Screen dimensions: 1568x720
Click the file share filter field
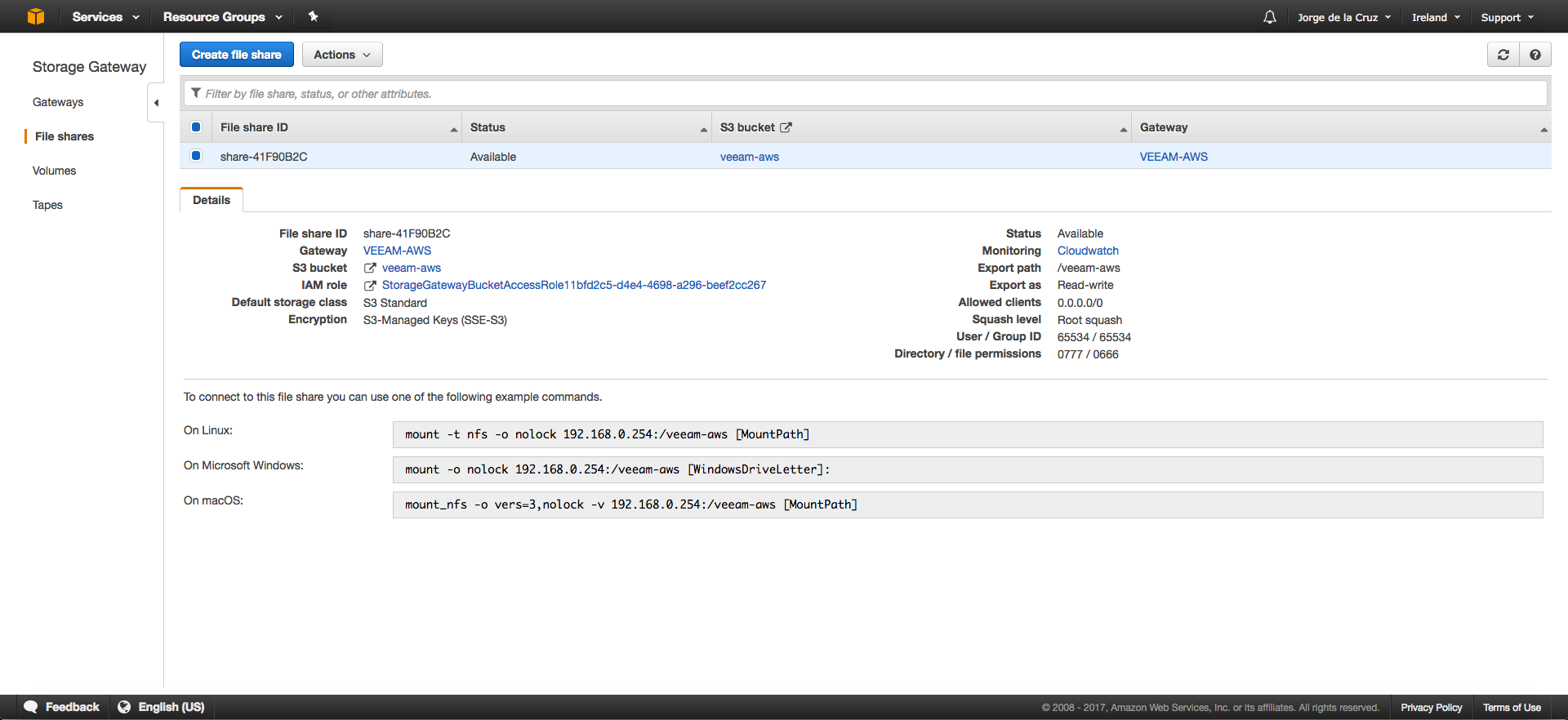point(865,93)
